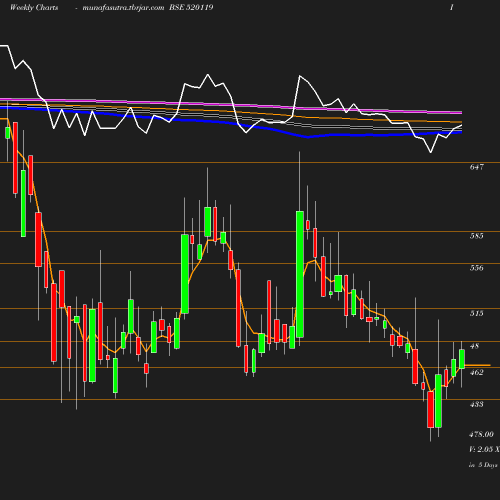Viewport: 500px width, 500px height.
Task: Select the 462 price level label
Action: pyautogui.click(x=477, y=372)
